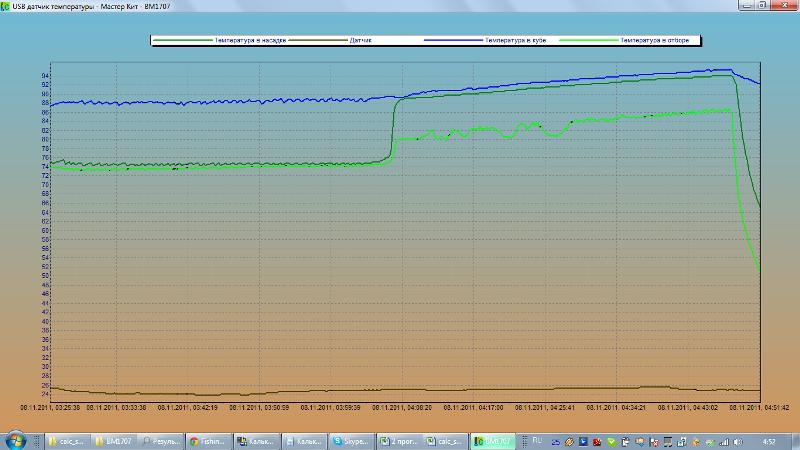Image resolution: width=800 pixels, height=450 pixels.
Task: Open the first calc_s taskbar folder item
Action: coord(68,440)
